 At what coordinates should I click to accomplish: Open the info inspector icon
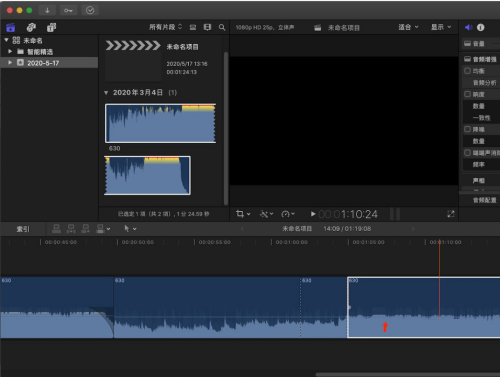481,27
